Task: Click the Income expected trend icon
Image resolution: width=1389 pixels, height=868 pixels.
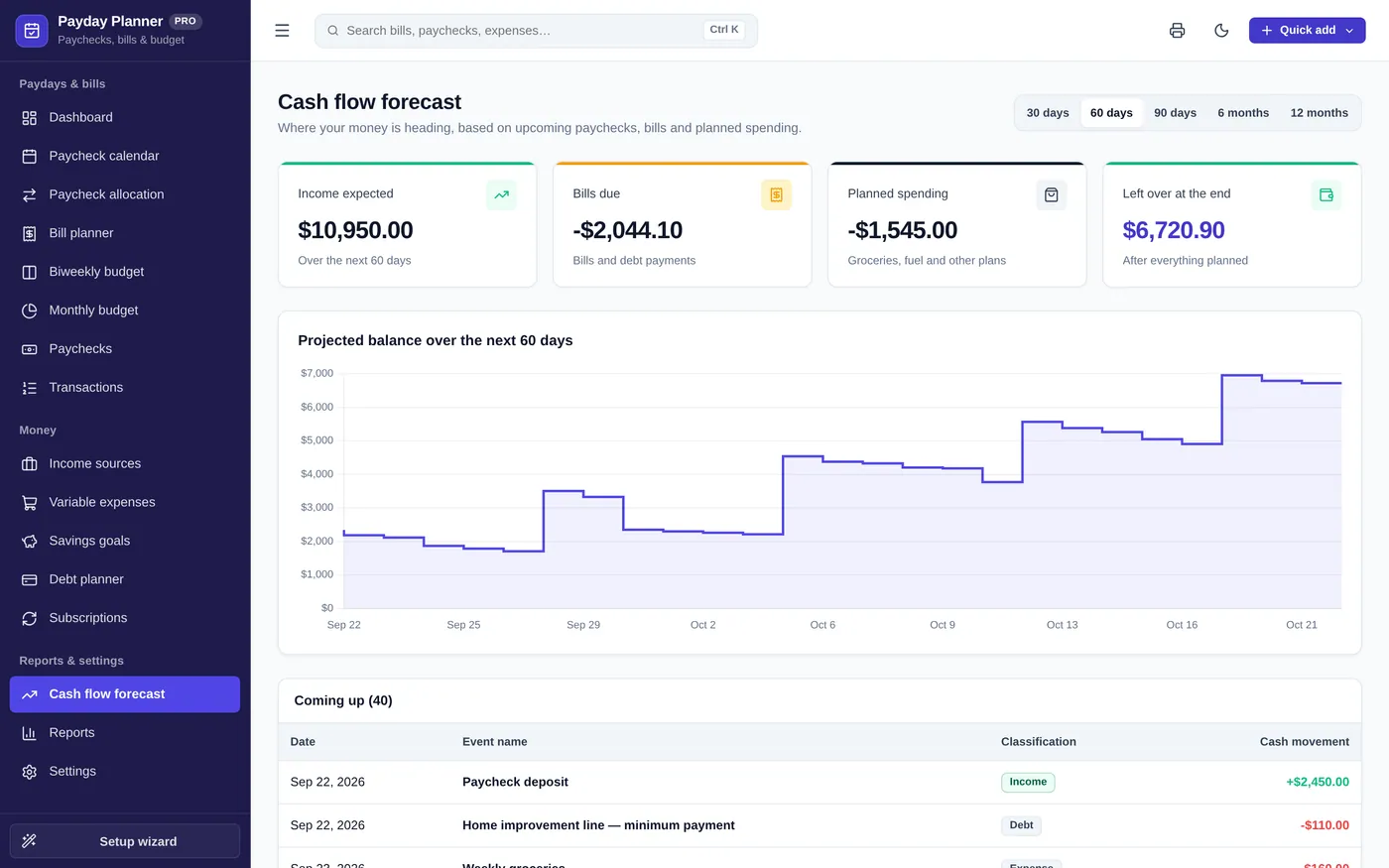Action: [x=501, y=194]
